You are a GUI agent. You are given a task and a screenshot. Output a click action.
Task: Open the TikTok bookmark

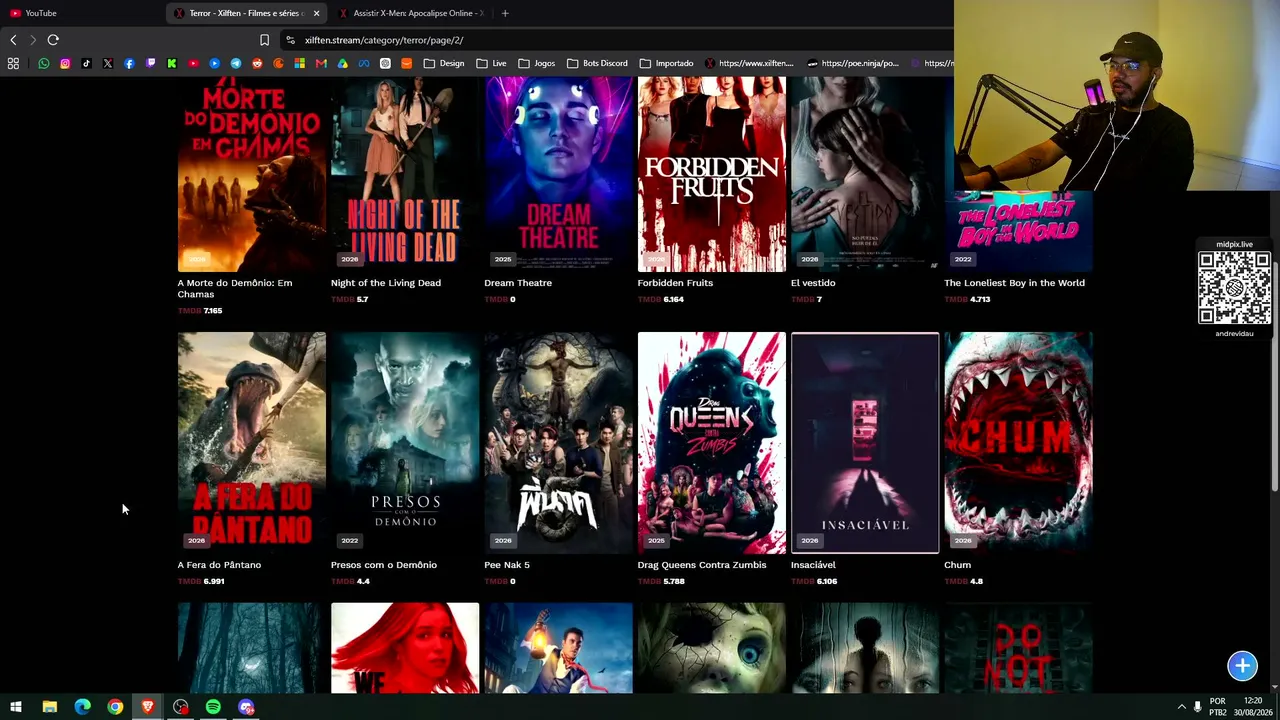(86, 63)
